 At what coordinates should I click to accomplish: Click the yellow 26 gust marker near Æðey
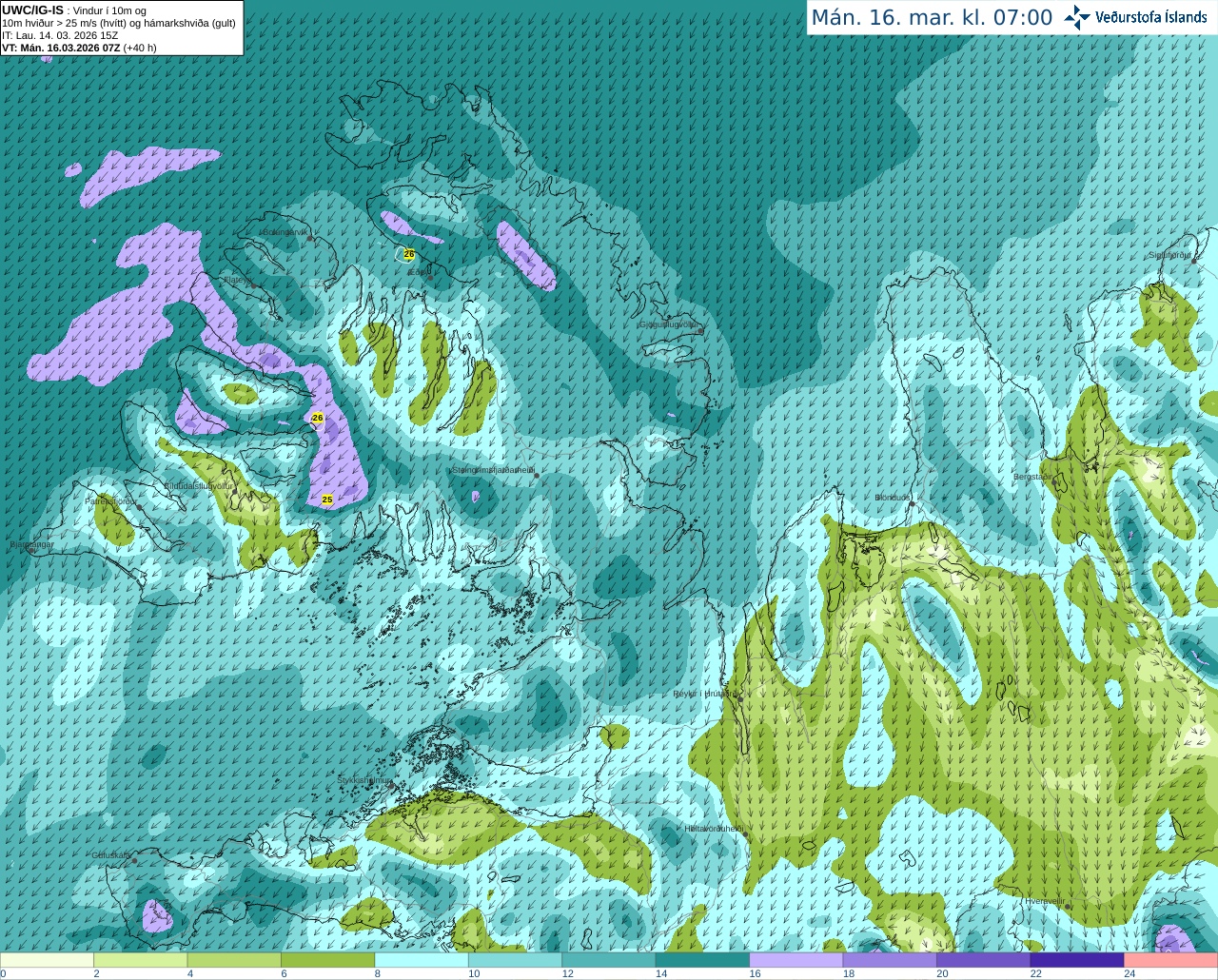(409, 254)
